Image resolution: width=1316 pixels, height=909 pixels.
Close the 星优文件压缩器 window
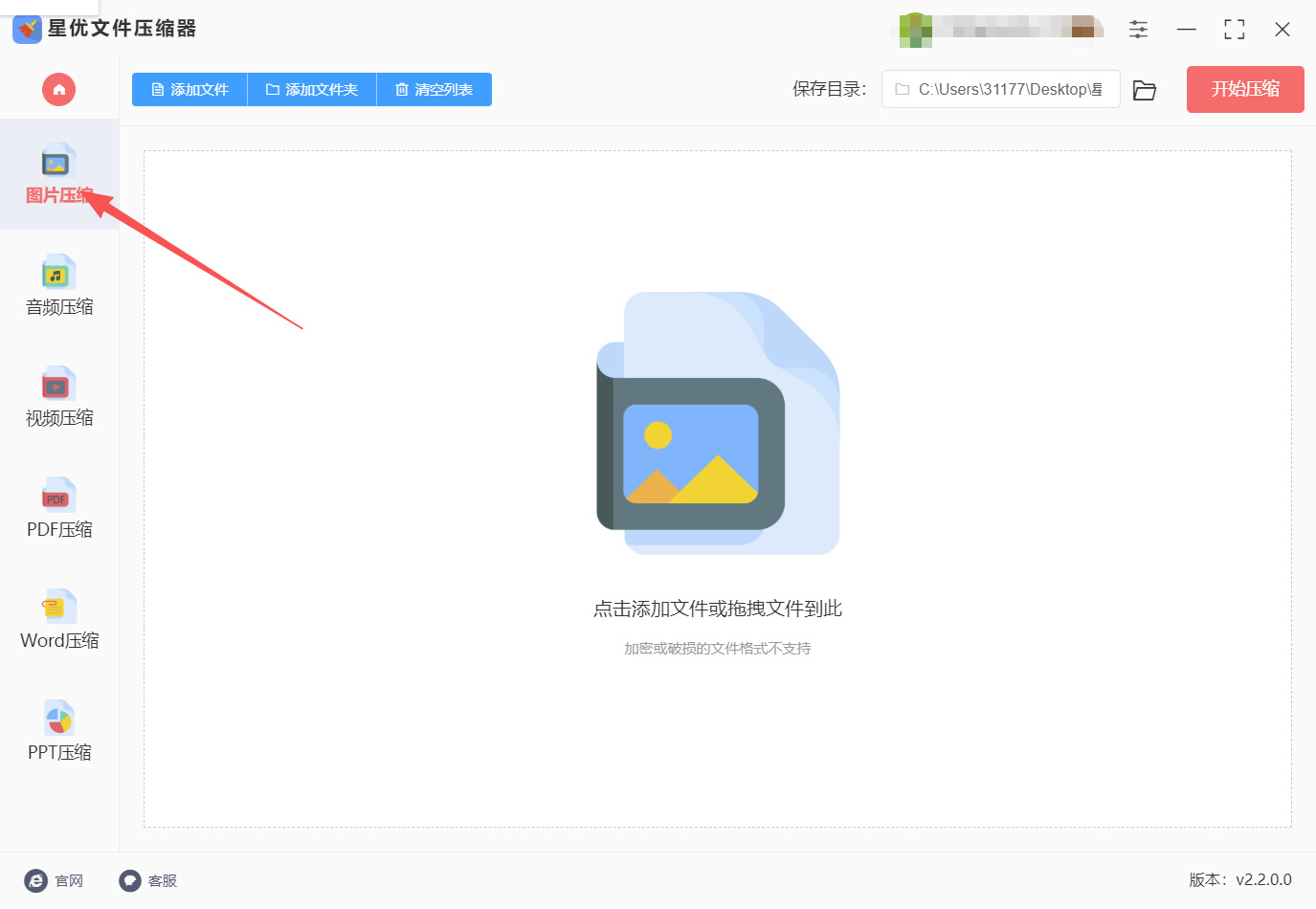(x=1283, y=30)
